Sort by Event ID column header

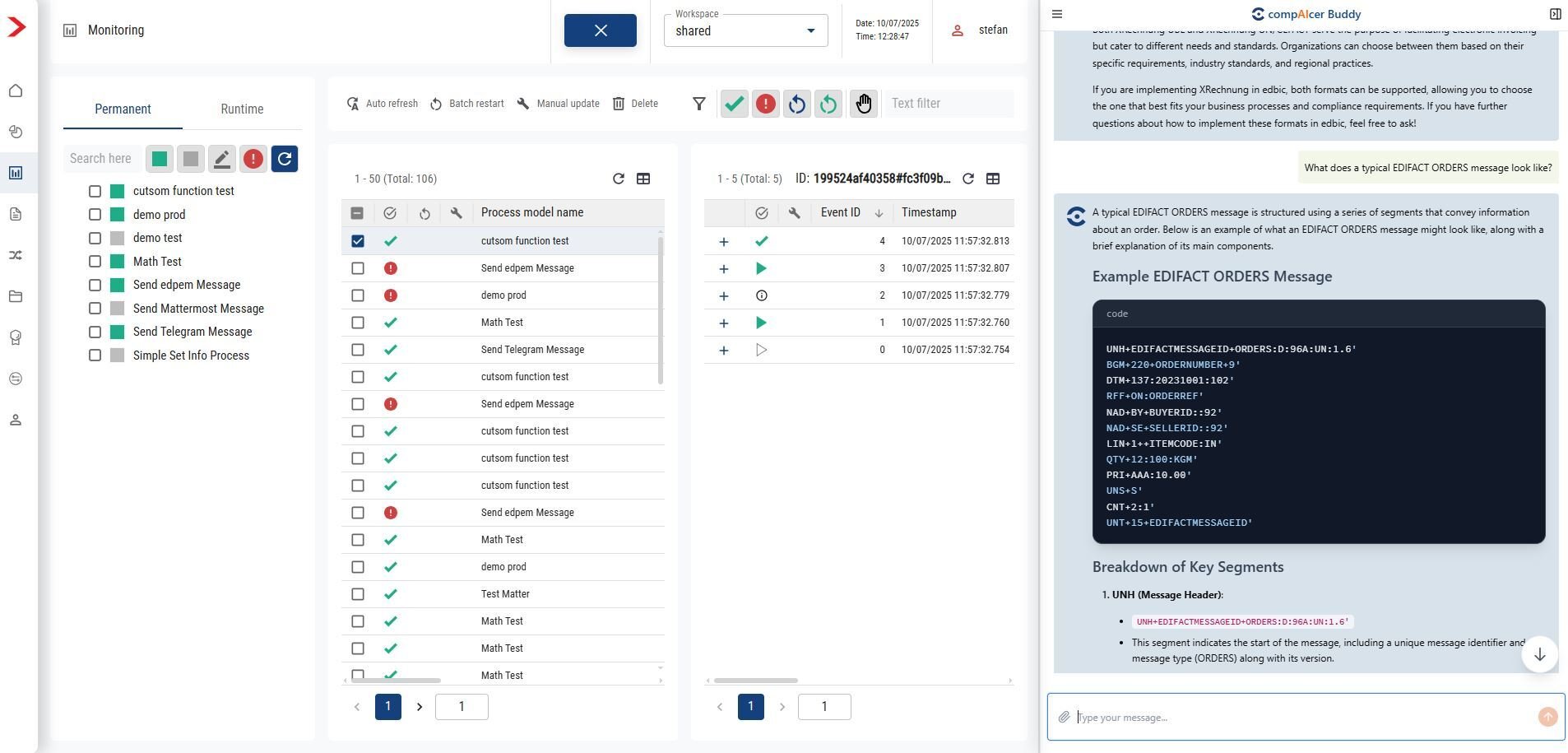pyautogui.click(x=841, y=212)
